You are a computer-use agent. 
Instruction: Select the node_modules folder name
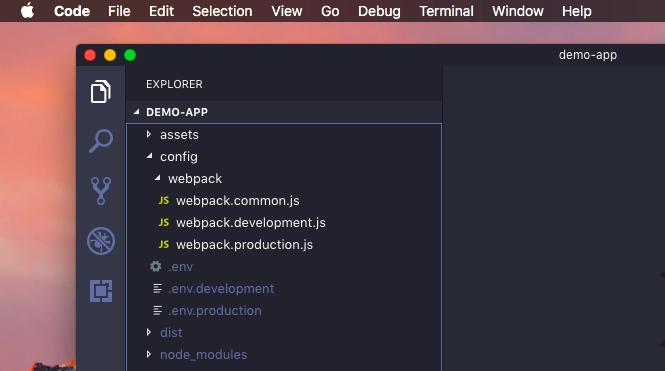tap(204, 354)
